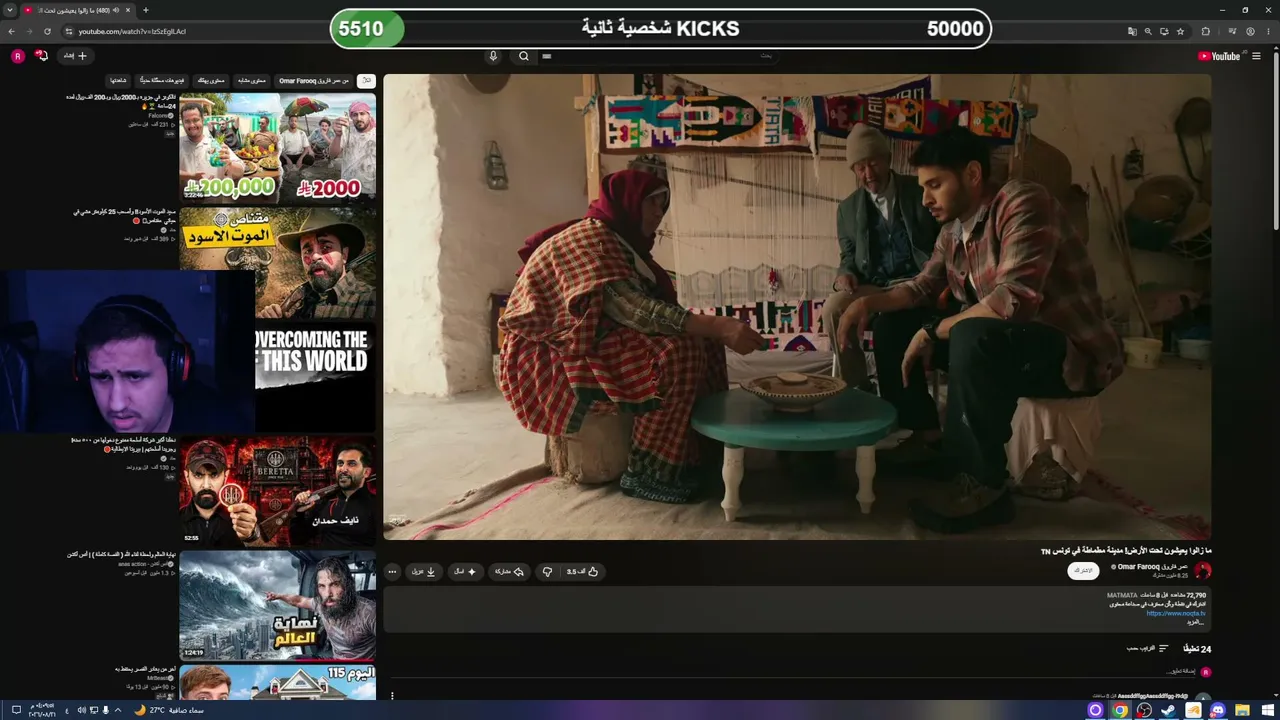Open OBS Studio from the taskbar
This screenshot has width=1280, height=720.
[x=1145, y=710]
